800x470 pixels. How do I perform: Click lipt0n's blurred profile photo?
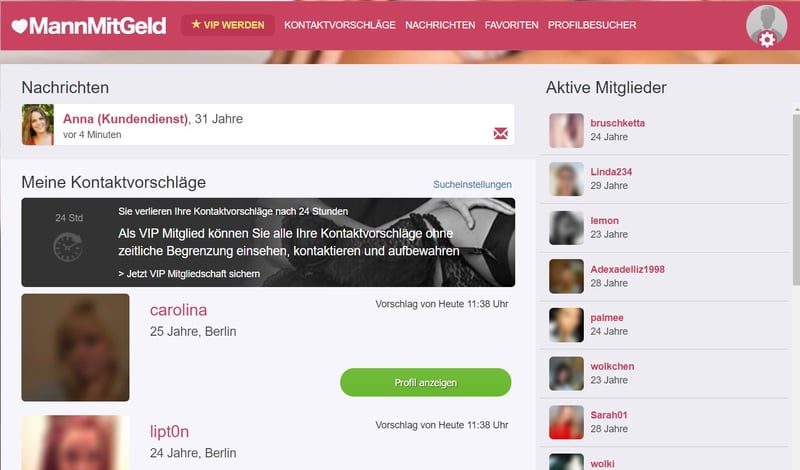[x=76, y=442]
